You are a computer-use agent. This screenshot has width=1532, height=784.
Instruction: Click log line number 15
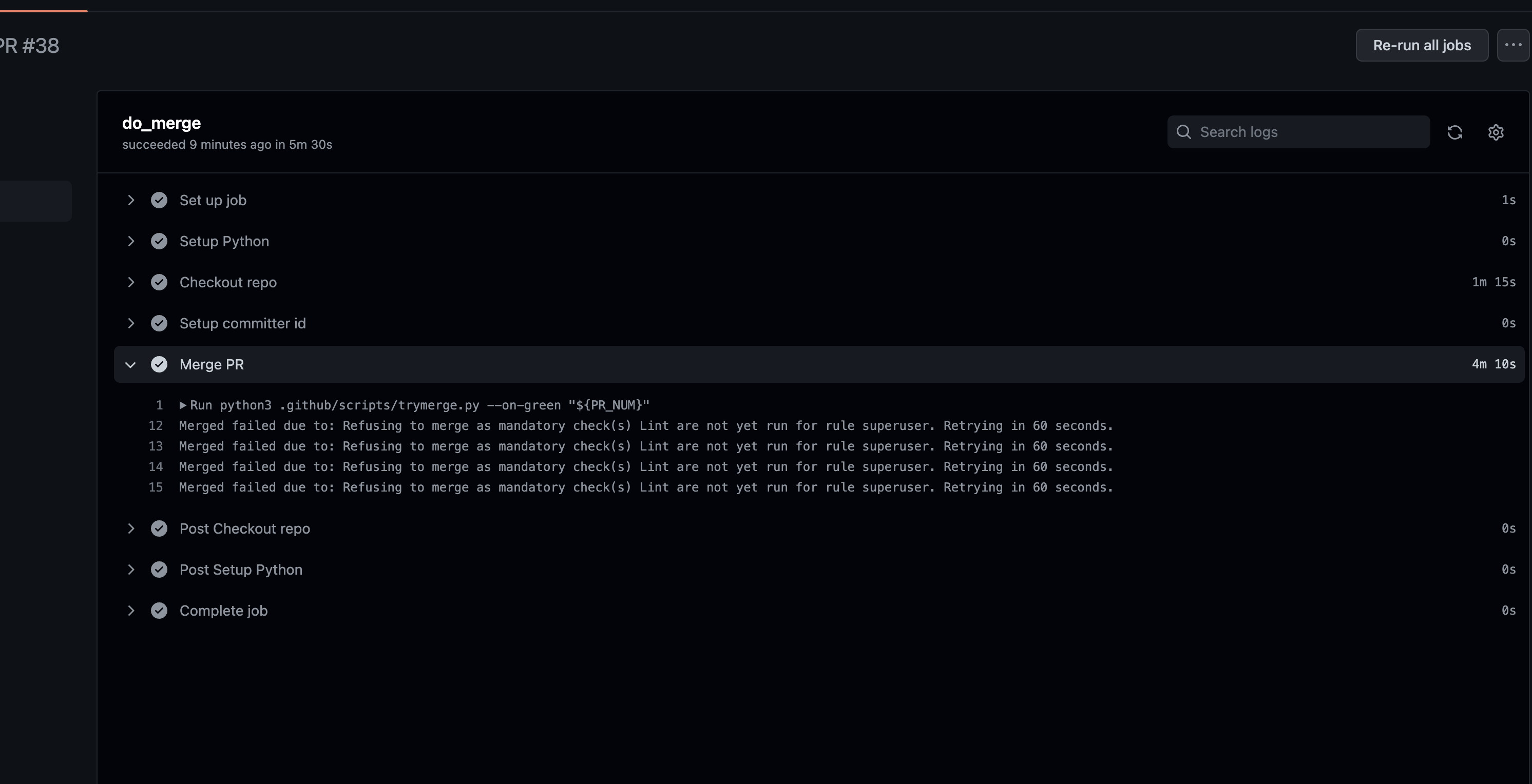pyautogui.click(x=156, y=487)
